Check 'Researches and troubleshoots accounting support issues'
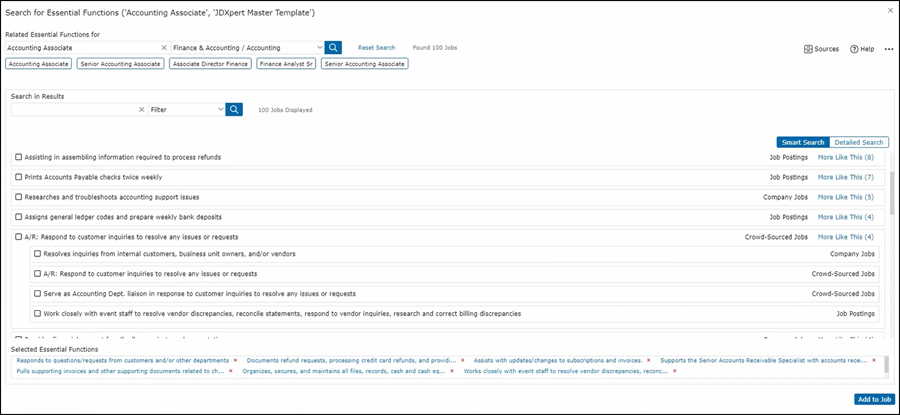Viewport: 900px width, 415px height. pos(18,197)
